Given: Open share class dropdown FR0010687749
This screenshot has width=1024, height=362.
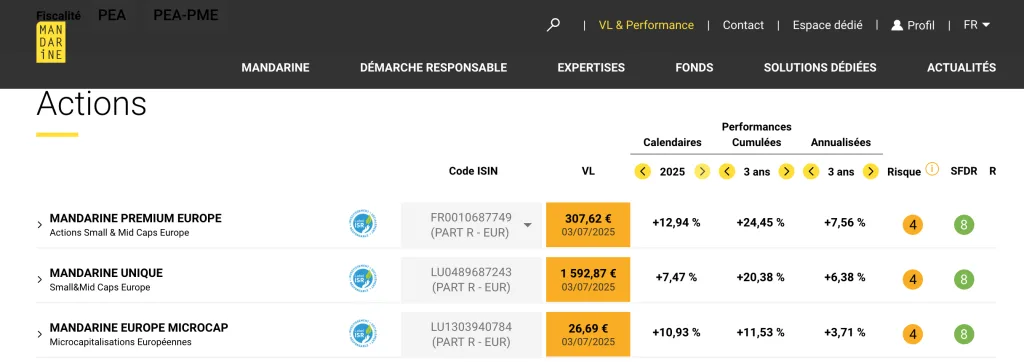Looking at the screenshot, I should 472,225.
